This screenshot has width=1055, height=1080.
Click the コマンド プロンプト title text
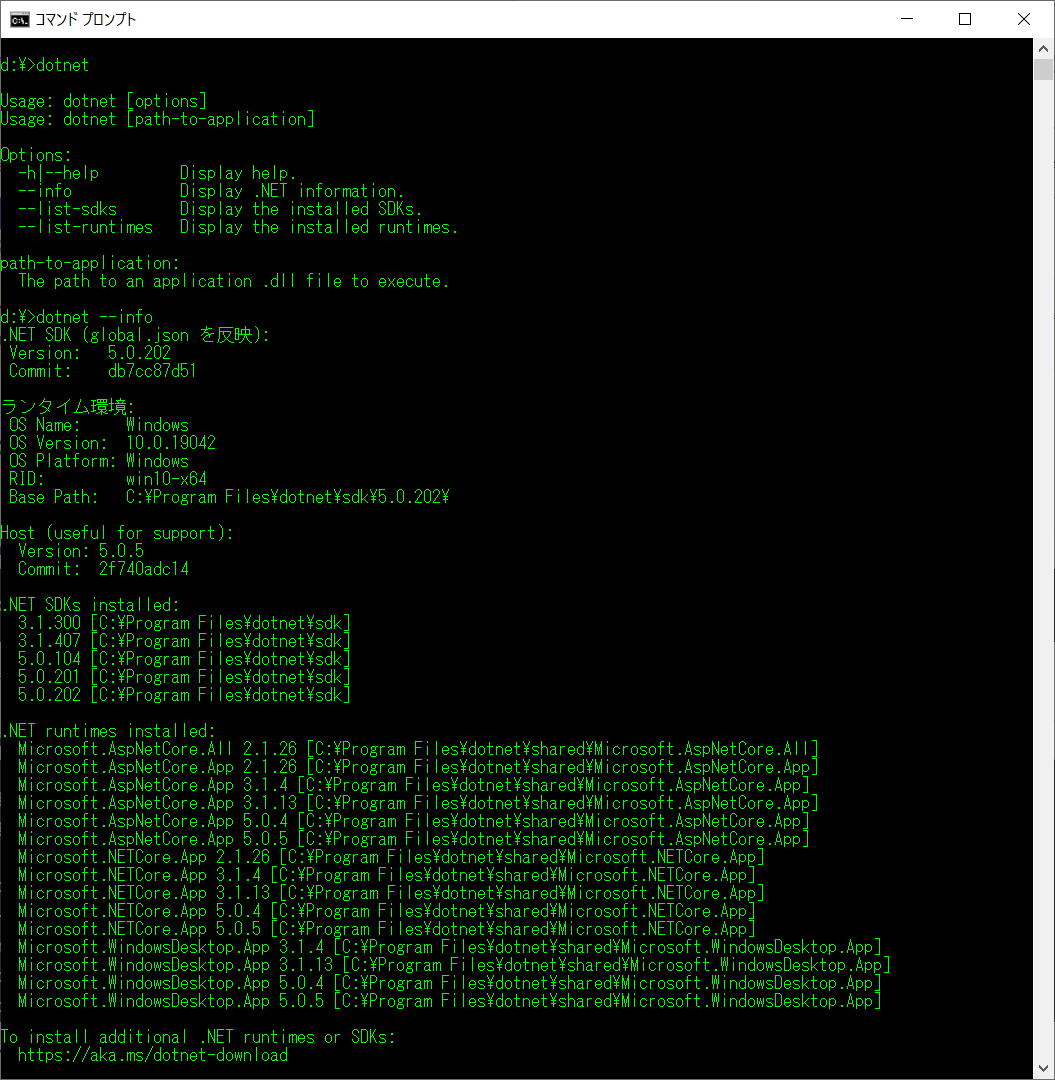coord(86,19)
